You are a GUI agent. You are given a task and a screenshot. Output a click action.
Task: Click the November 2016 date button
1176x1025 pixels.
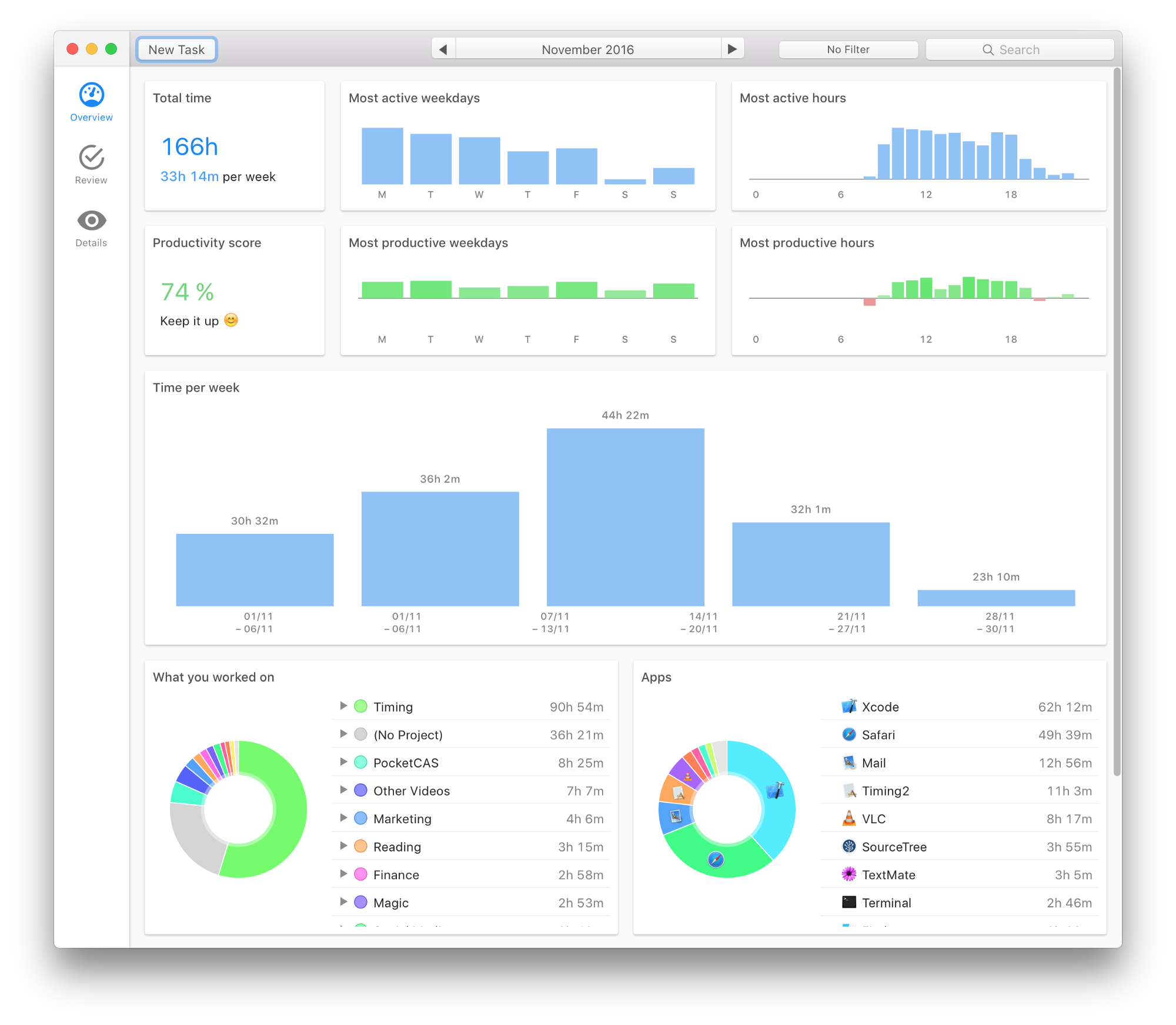click(x=588, y=49)
